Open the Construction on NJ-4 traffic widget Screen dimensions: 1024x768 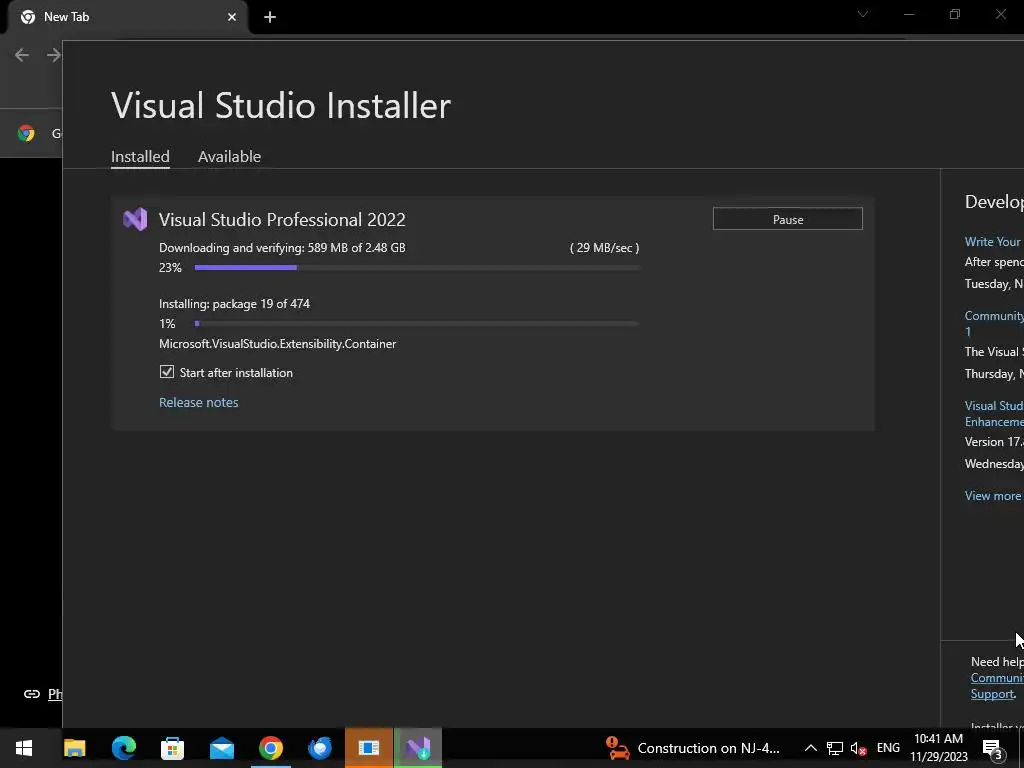click(x=693, y=748)
